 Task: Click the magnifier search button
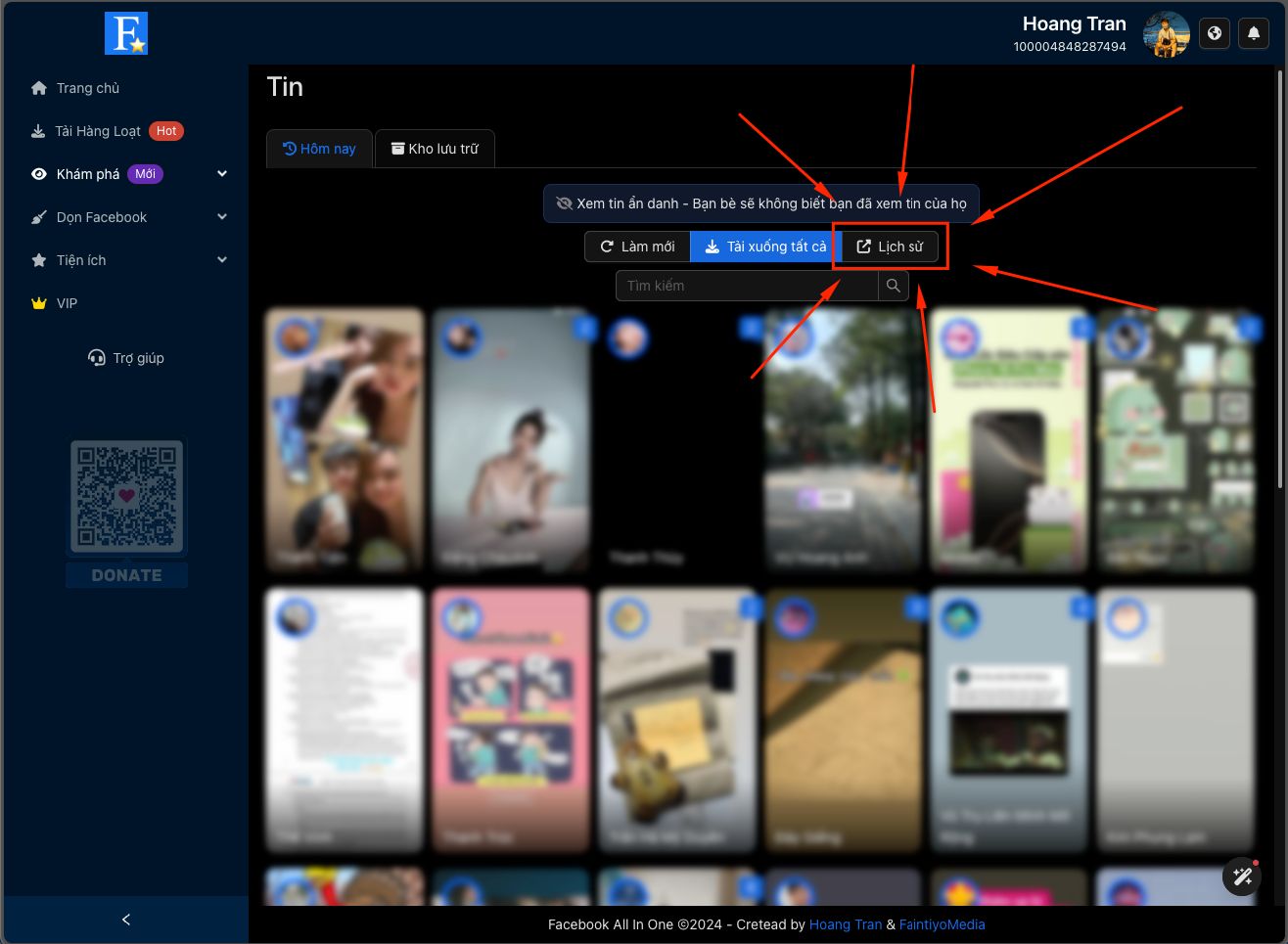pyautogui.click(x=894, y=286)
